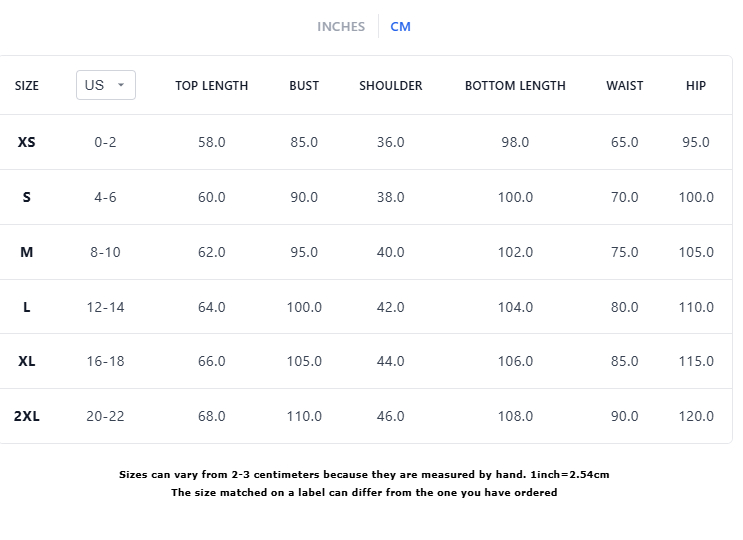Click the TOP LENGTH column header
Viewport: 743px width, 540px height.
tap(211, 86)
